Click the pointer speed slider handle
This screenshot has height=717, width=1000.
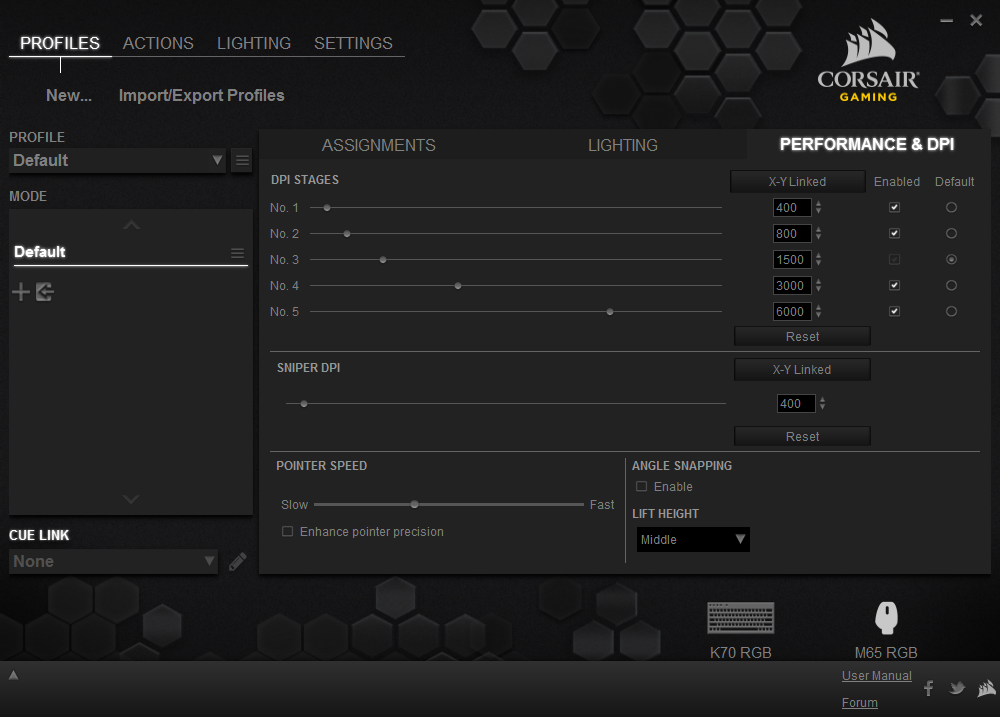[415, 505]
